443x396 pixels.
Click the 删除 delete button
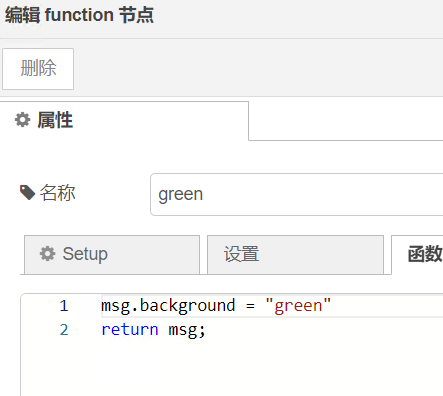38,69
